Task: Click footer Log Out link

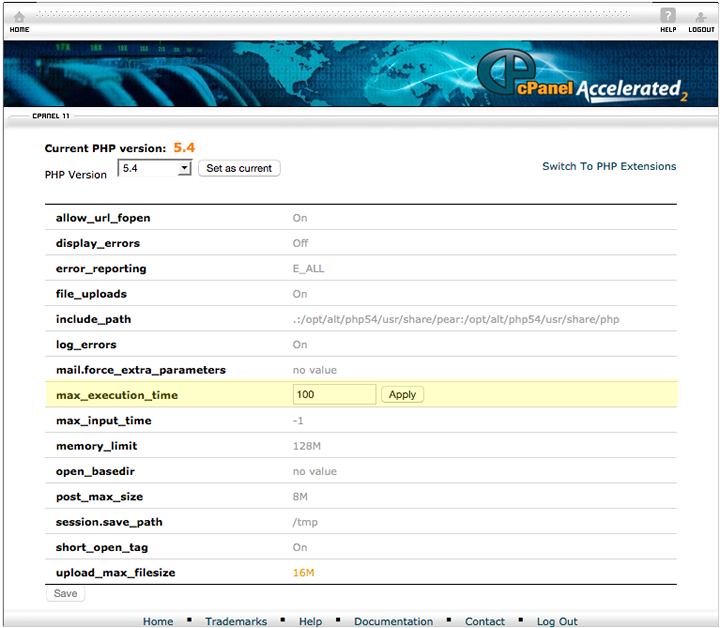Action: coord(557,621)
